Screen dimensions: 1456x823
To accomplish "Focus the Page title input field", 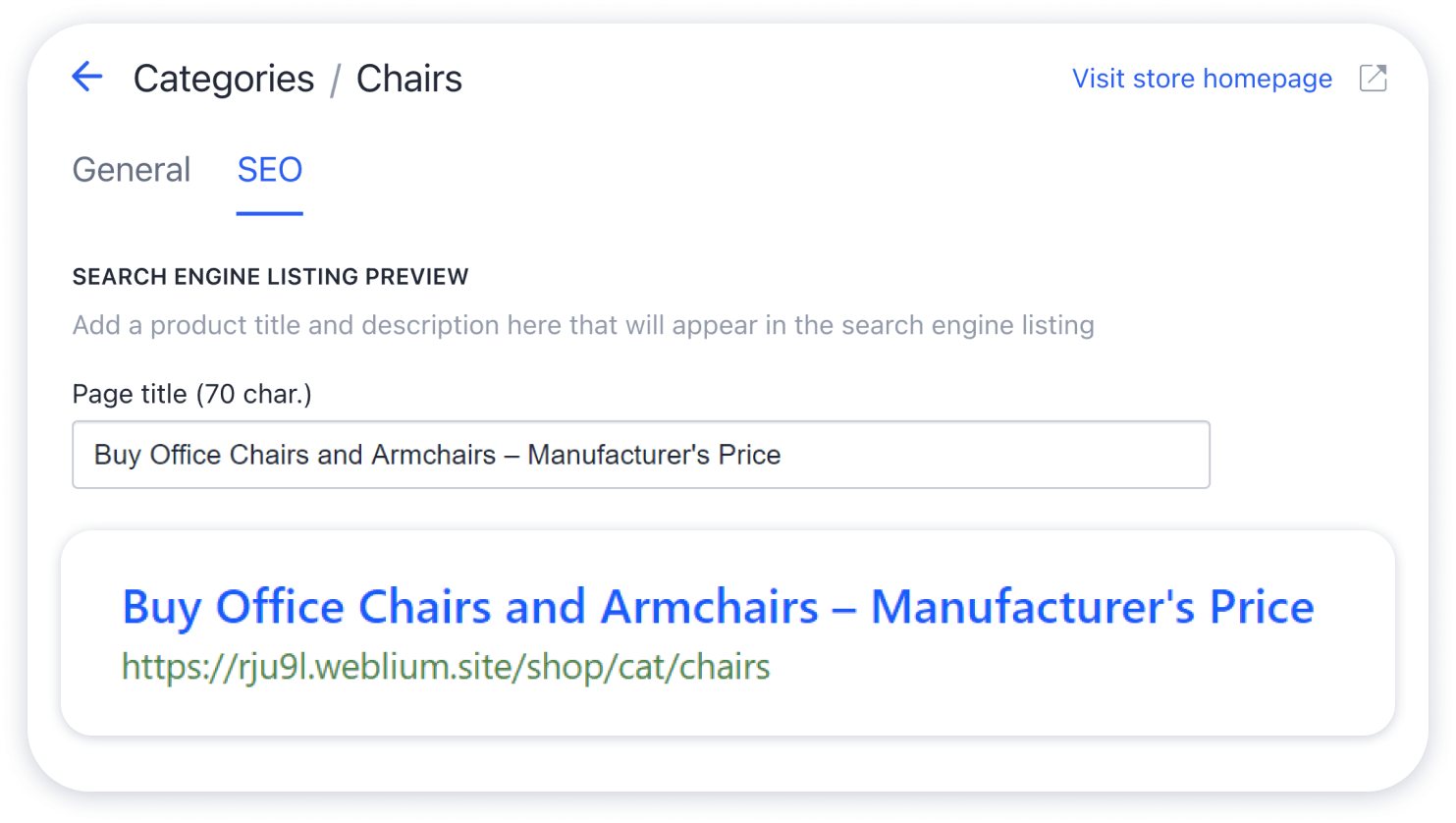I will click(641, 455).
